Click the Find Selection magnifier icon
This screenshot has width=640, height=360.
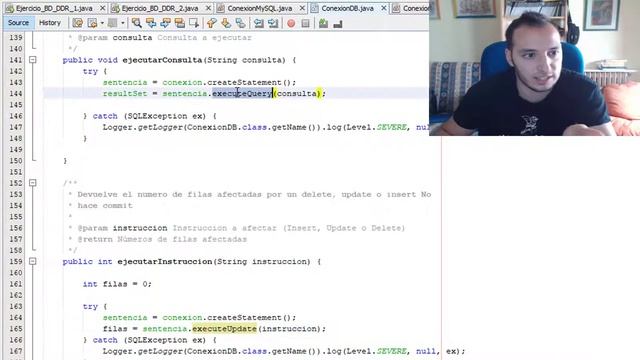[x=136, y=23]
